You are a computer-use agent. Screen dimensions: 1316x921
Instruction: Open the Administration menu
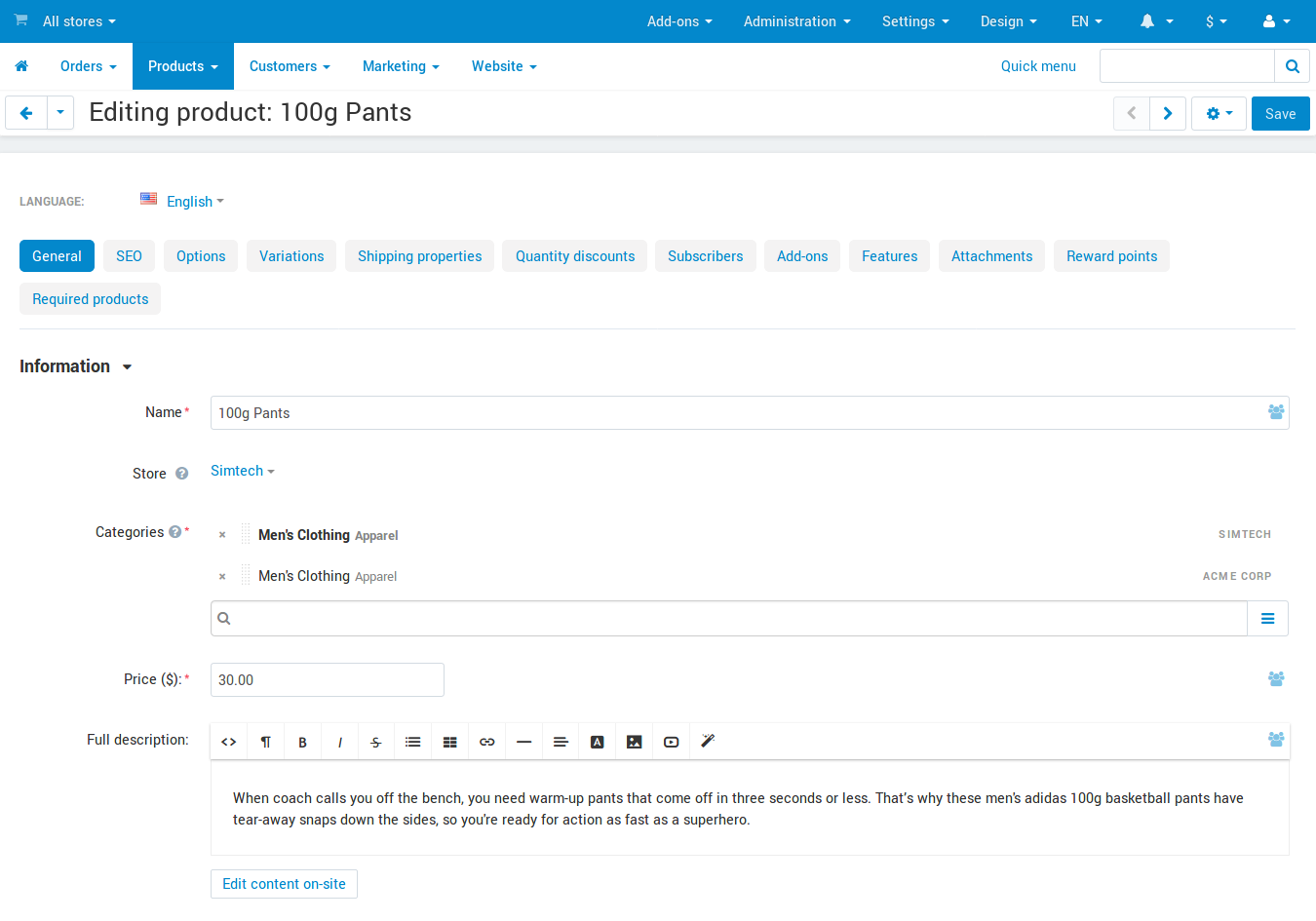(x=797, y=21)
